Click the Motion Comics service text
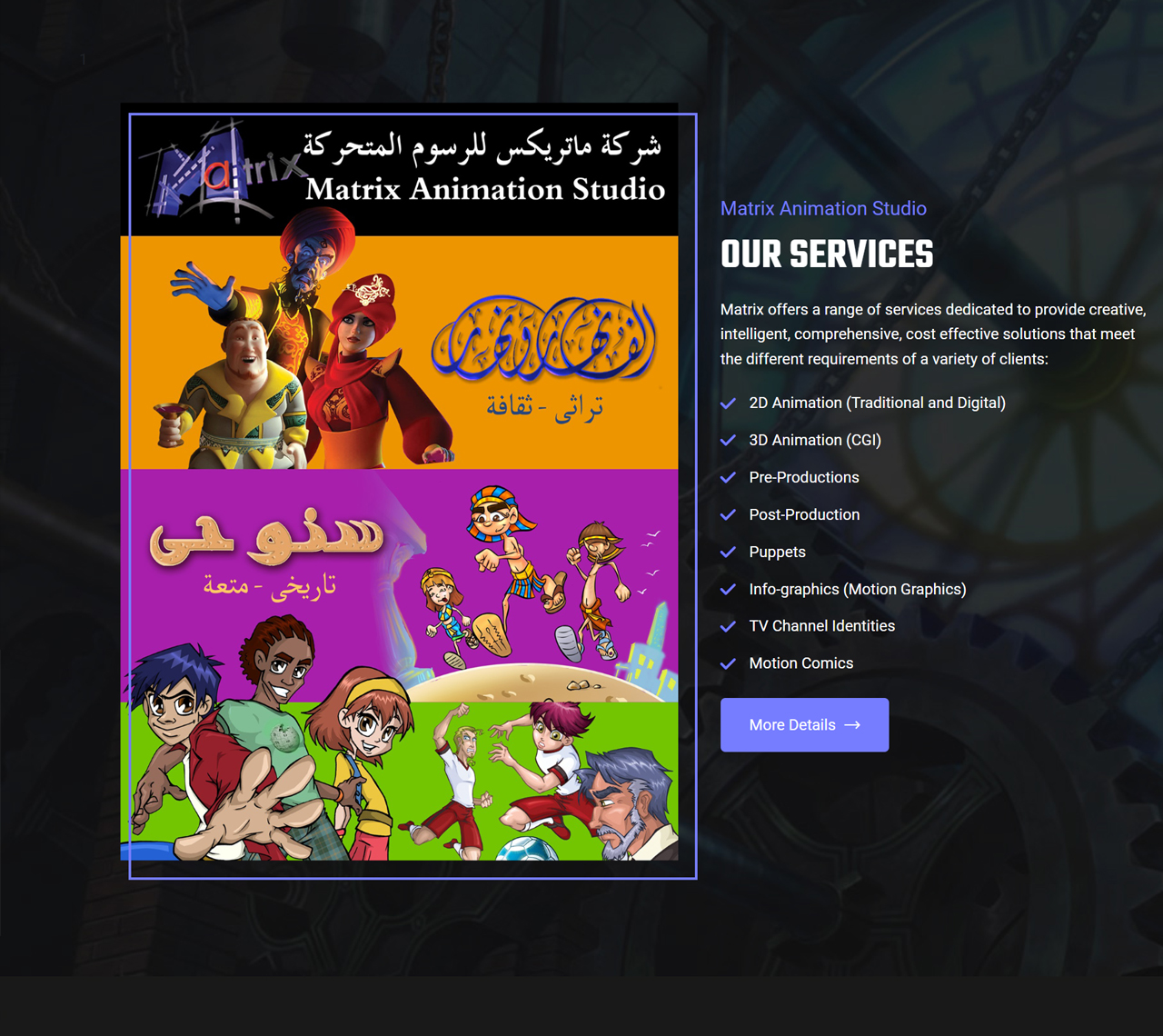This screenshot has height=1036, width=1163. [x=800, y=663]
